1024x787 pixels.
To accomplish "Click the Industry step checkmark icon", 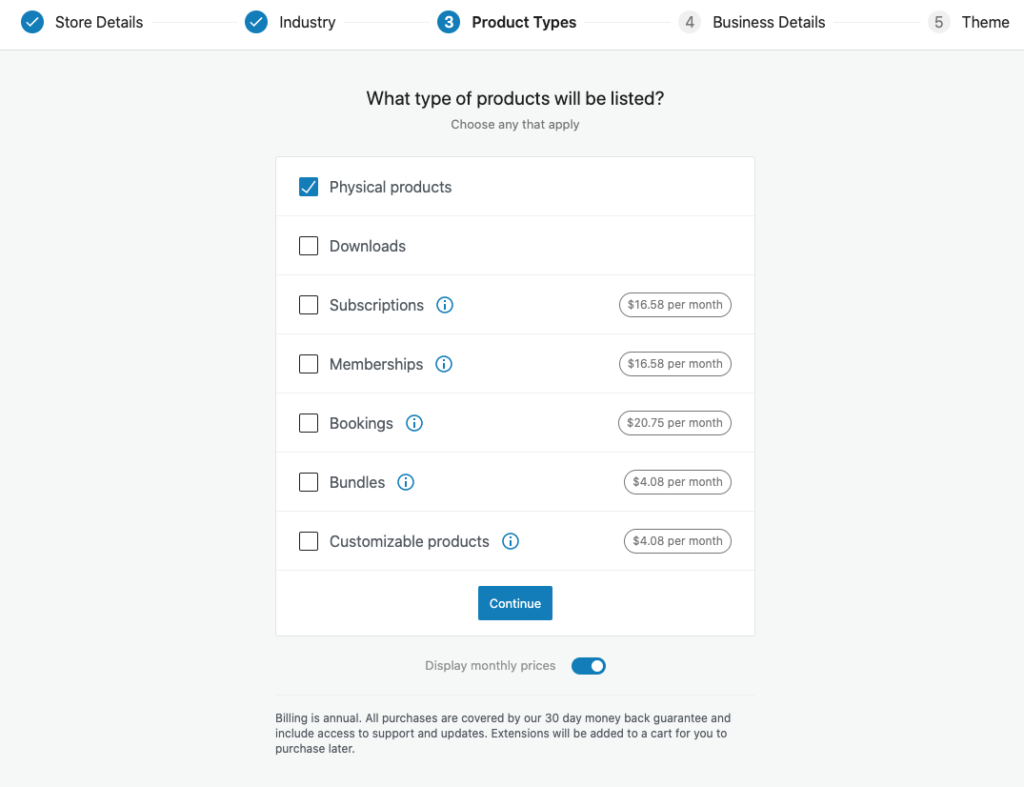I will [x=256, y=22].
